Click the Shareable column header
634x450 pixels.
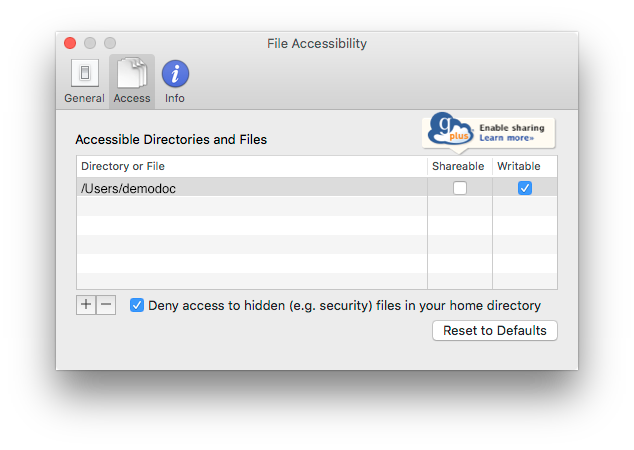click(460, 166)
